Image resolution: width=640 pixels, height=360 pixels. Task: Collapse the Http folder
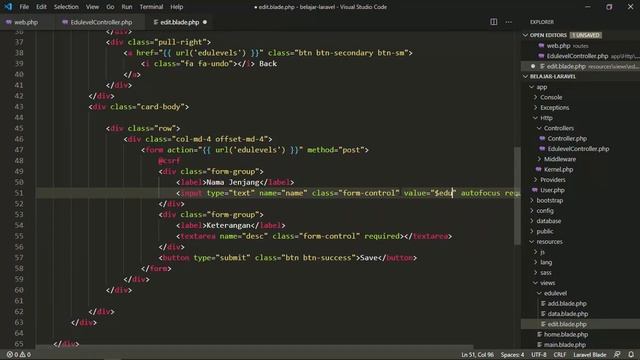pos(546,118)
